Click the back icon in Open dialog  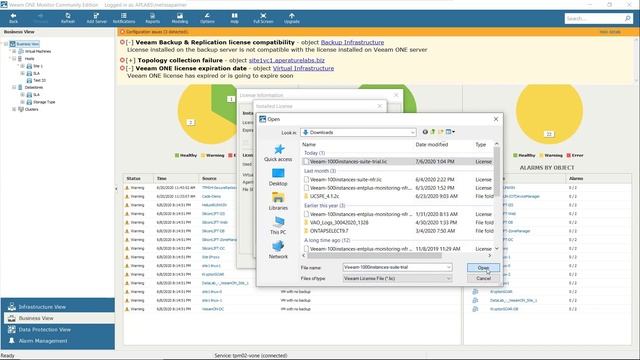[425, 132]
